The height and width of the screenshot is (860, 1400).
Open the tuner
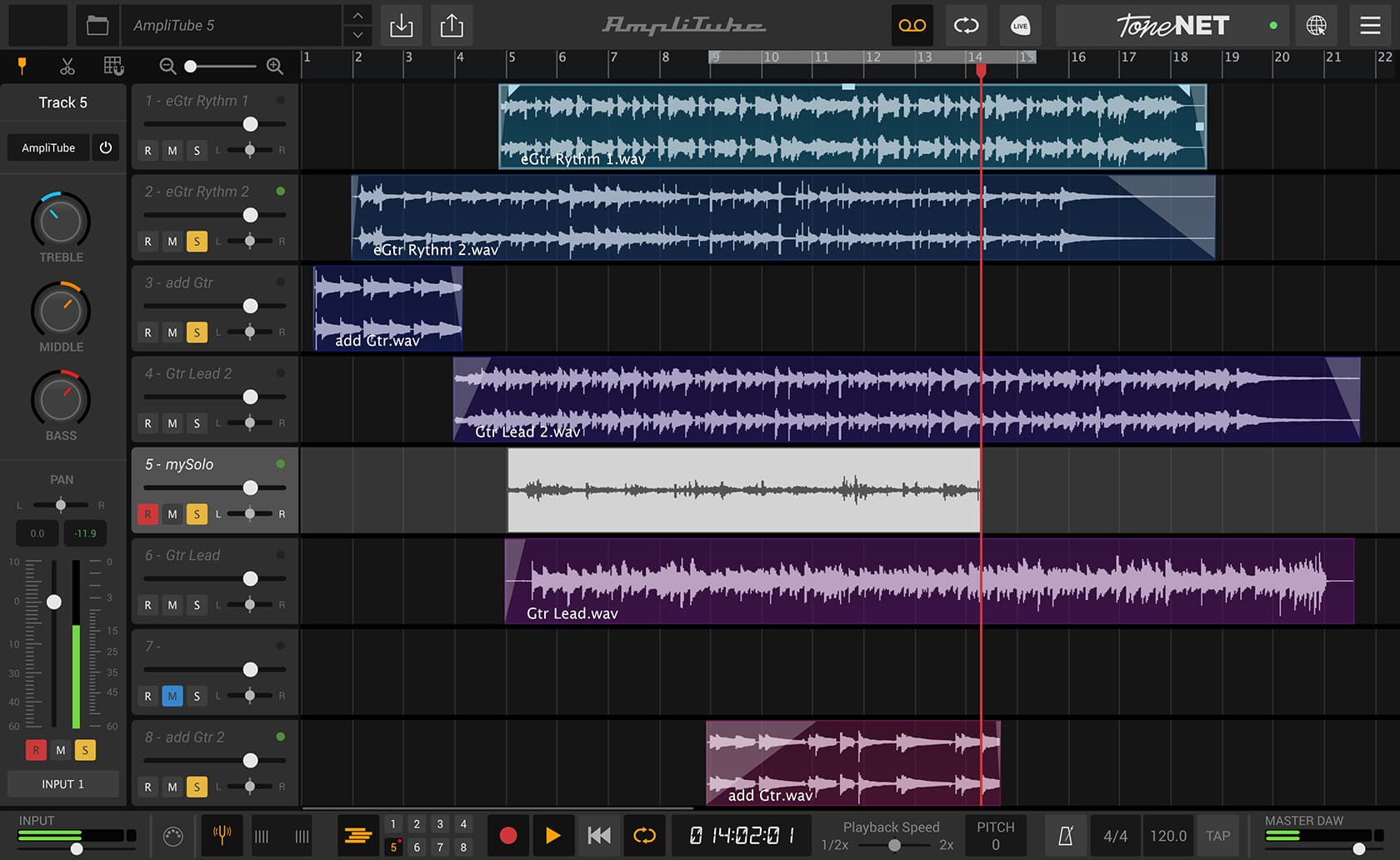click(221, 836)
